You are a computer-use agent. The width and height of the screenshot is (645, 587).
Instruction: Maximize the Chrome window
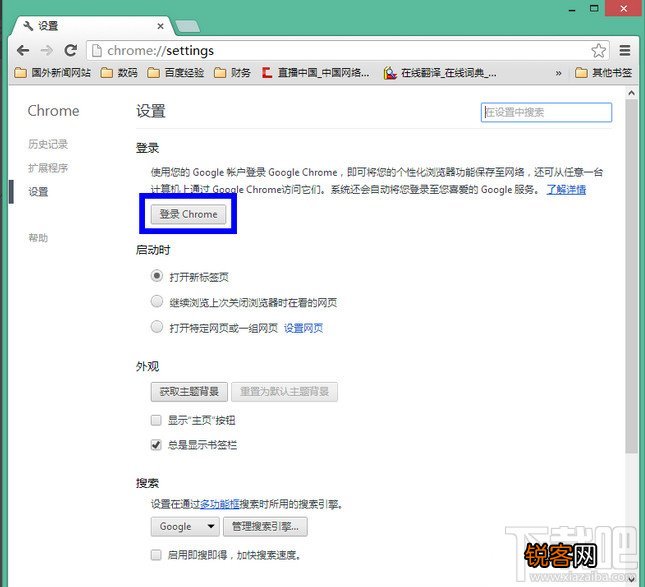(594, 8)
